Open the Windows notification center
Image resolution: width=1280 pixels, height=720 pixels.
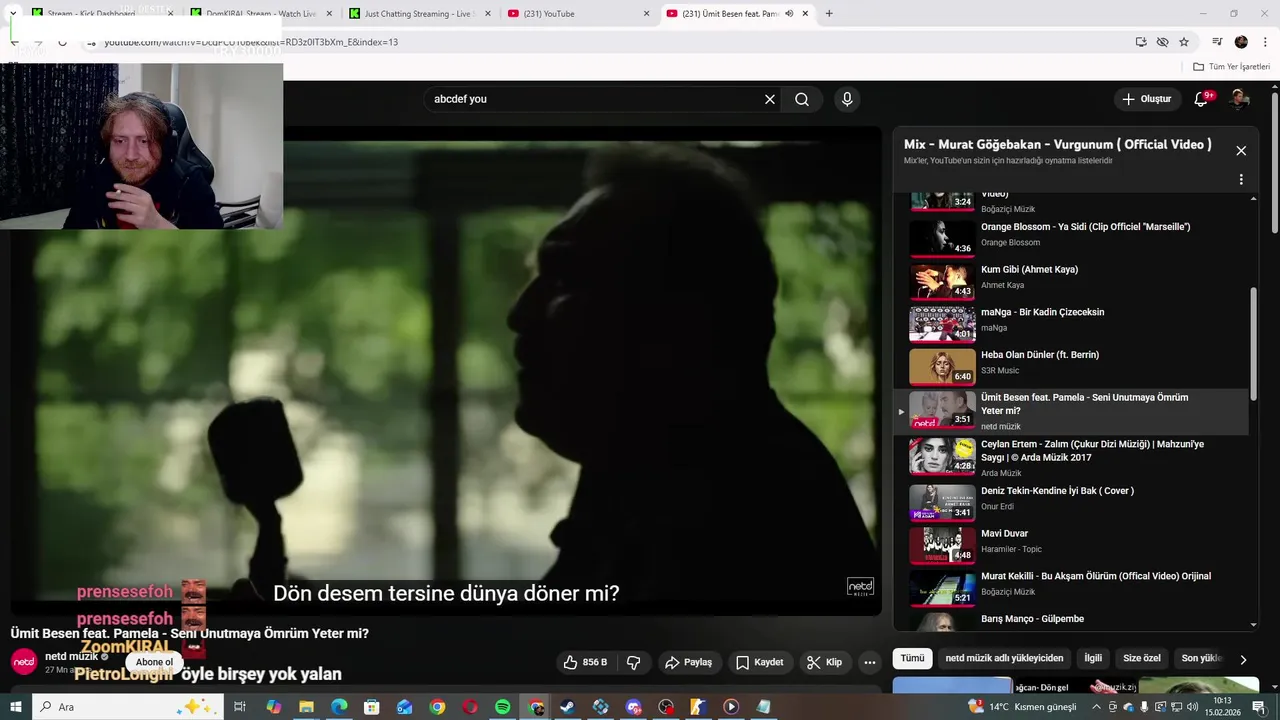(1258, 707)
